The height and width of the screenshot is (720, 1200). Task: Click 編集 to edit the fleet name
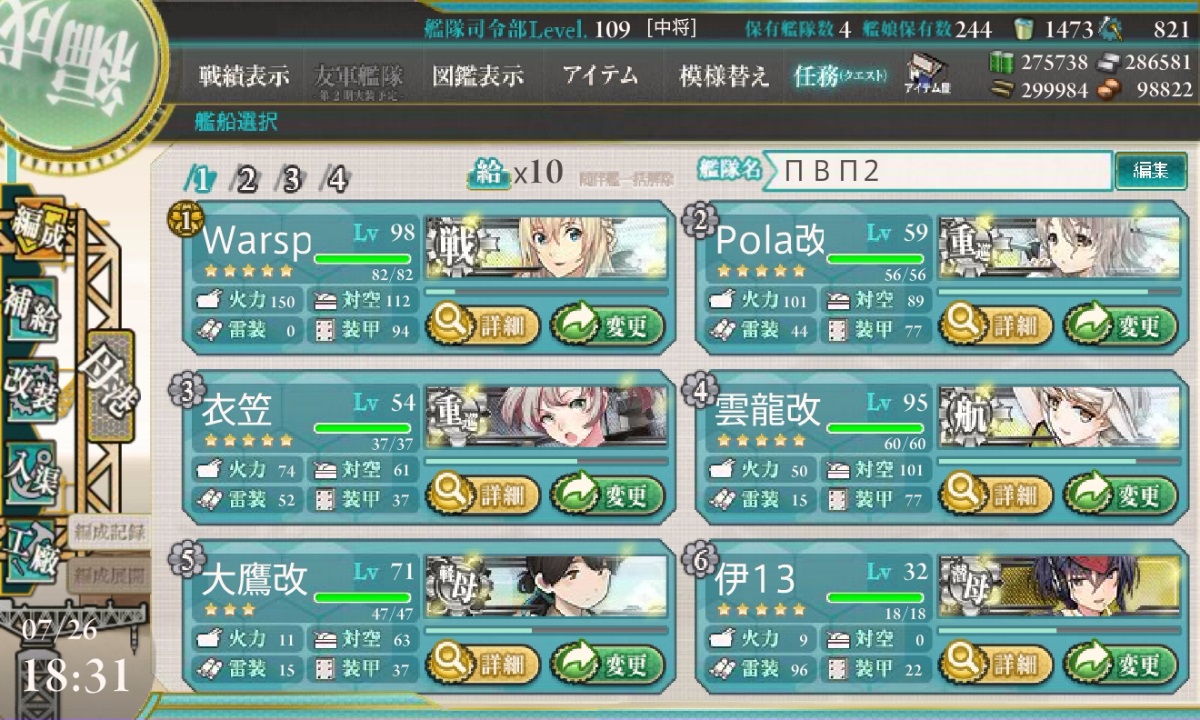[x=1150, y=171]
